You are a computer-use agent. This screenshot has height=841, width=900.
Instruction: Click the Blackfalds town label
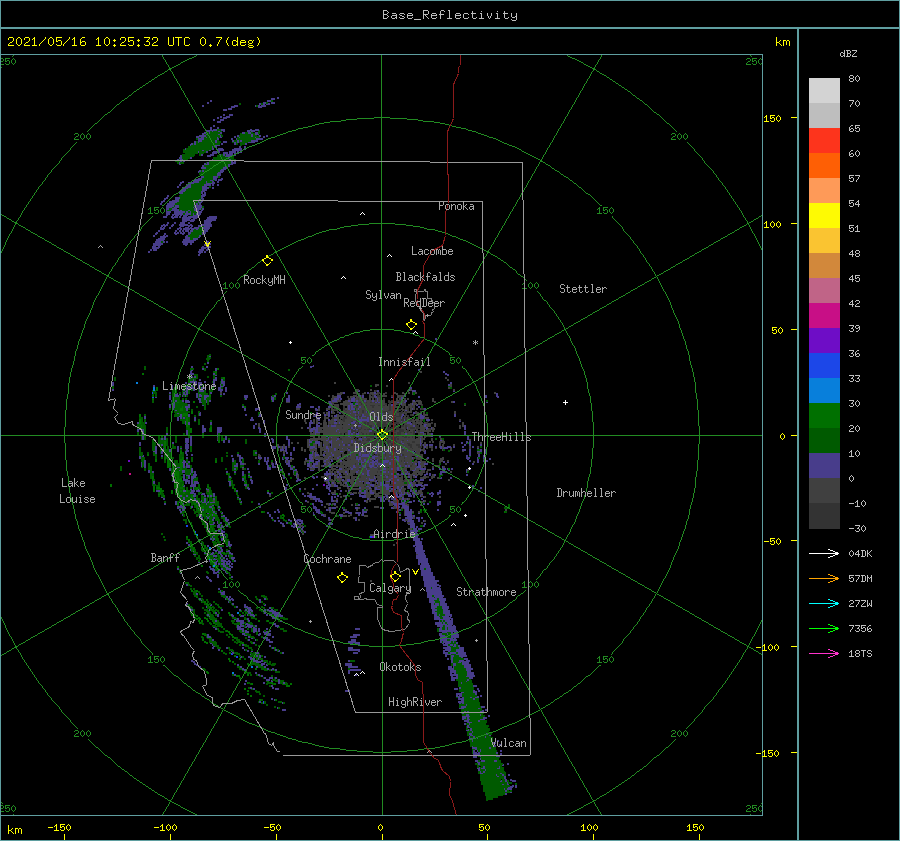click(x=425, y=277)
